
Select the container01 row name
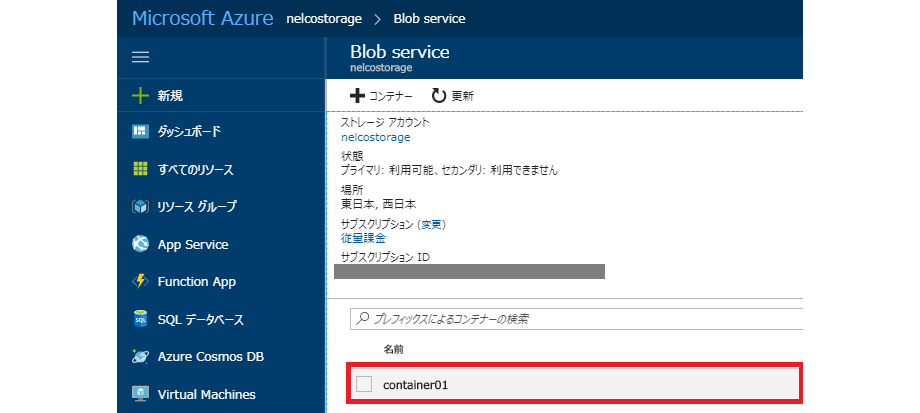coord(415,385)
